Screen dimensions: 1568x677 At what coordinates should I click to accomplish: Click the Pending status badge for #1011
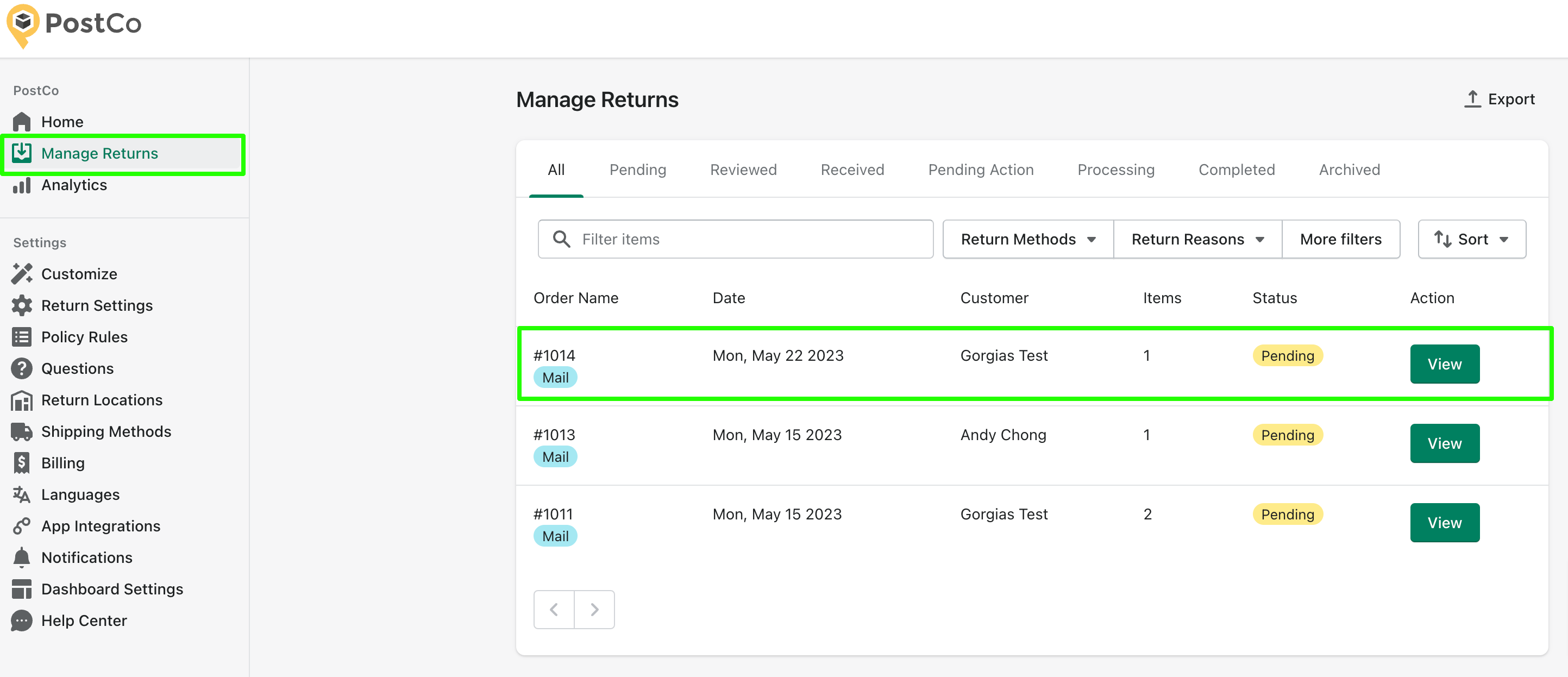(x=1288, y=515)
